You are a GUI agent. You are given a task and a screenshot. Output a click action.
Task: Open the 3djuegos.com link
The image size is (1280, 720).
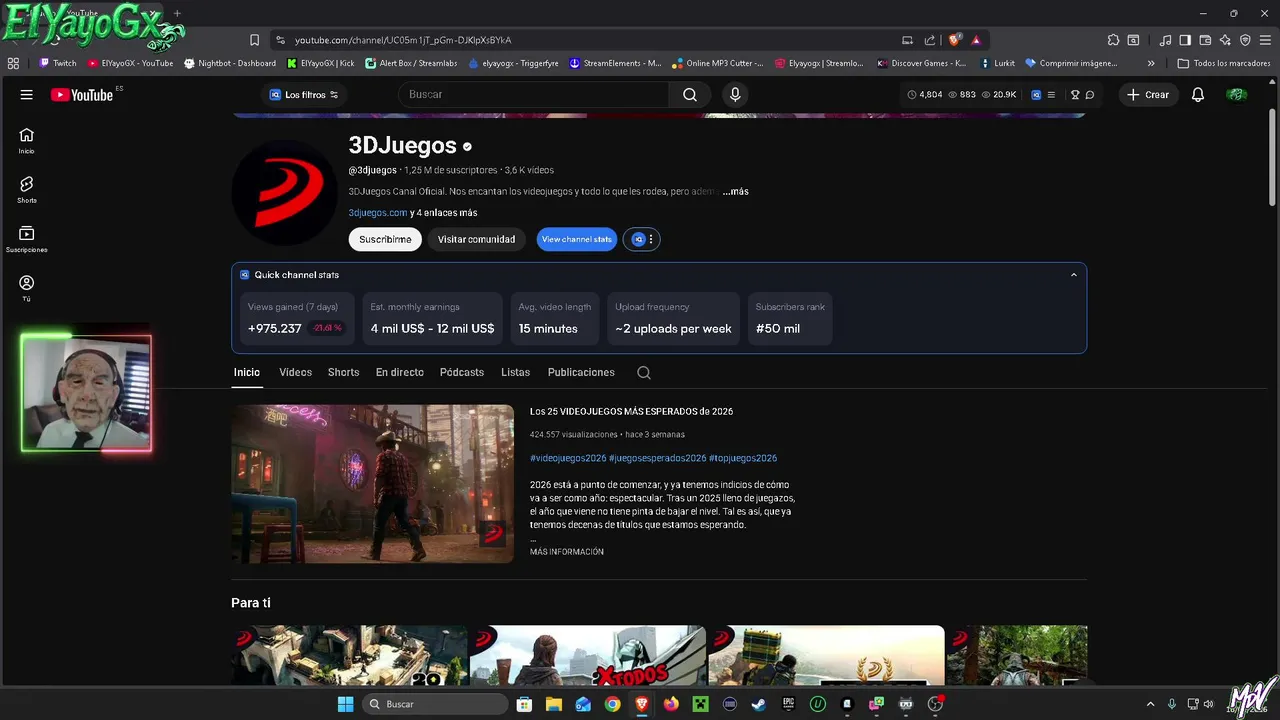pyautogui.click(x=378, y=213)
